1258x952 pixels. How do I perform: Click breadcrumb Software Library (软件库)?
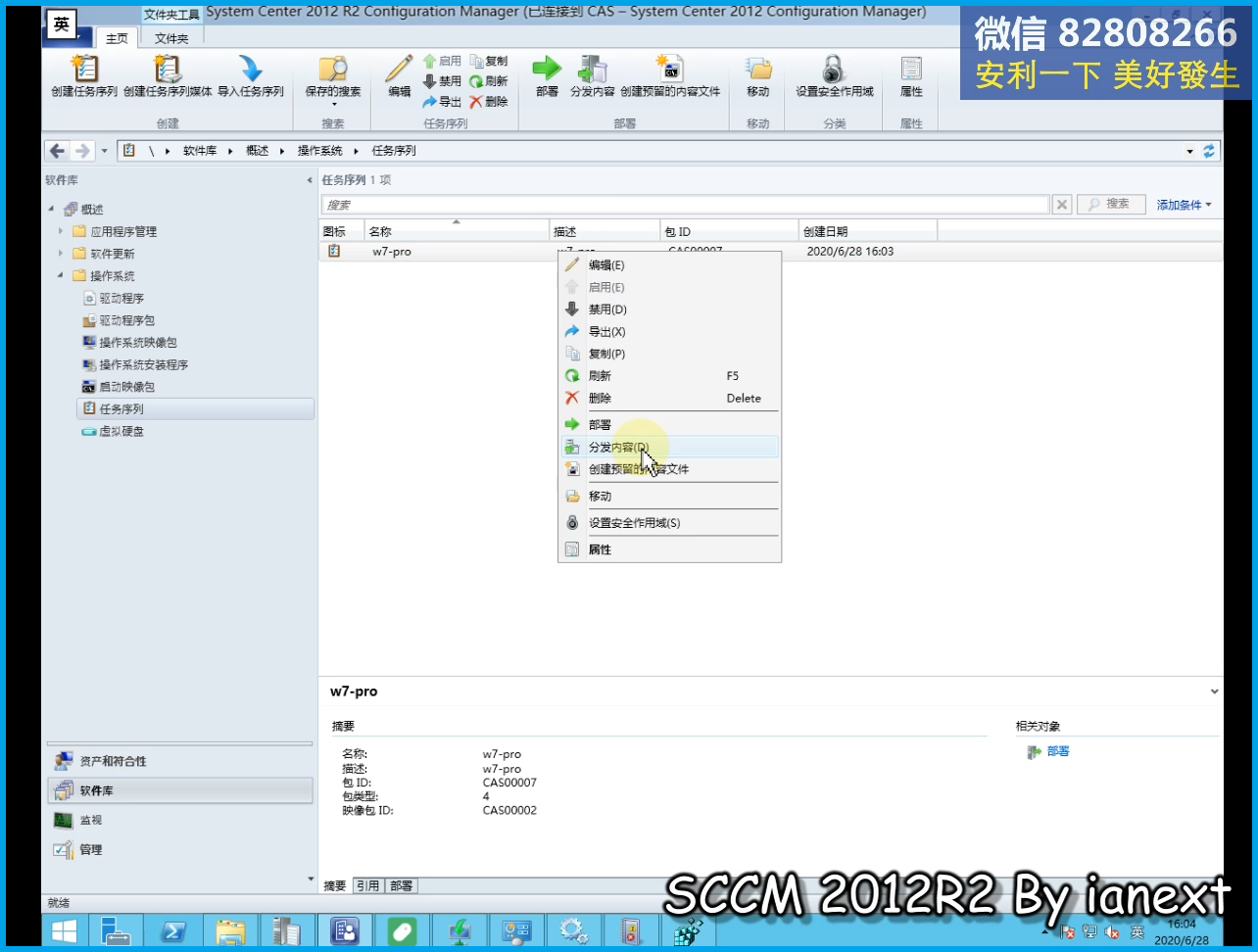(x=200, y=151)
